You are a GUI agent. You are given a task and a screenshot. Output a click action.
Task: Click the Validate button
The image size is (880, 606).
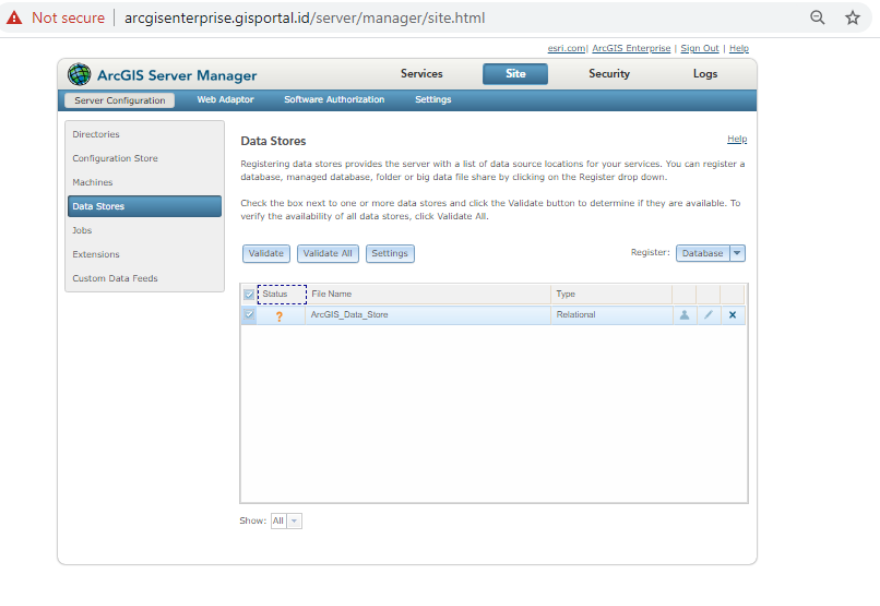point(266,253)
